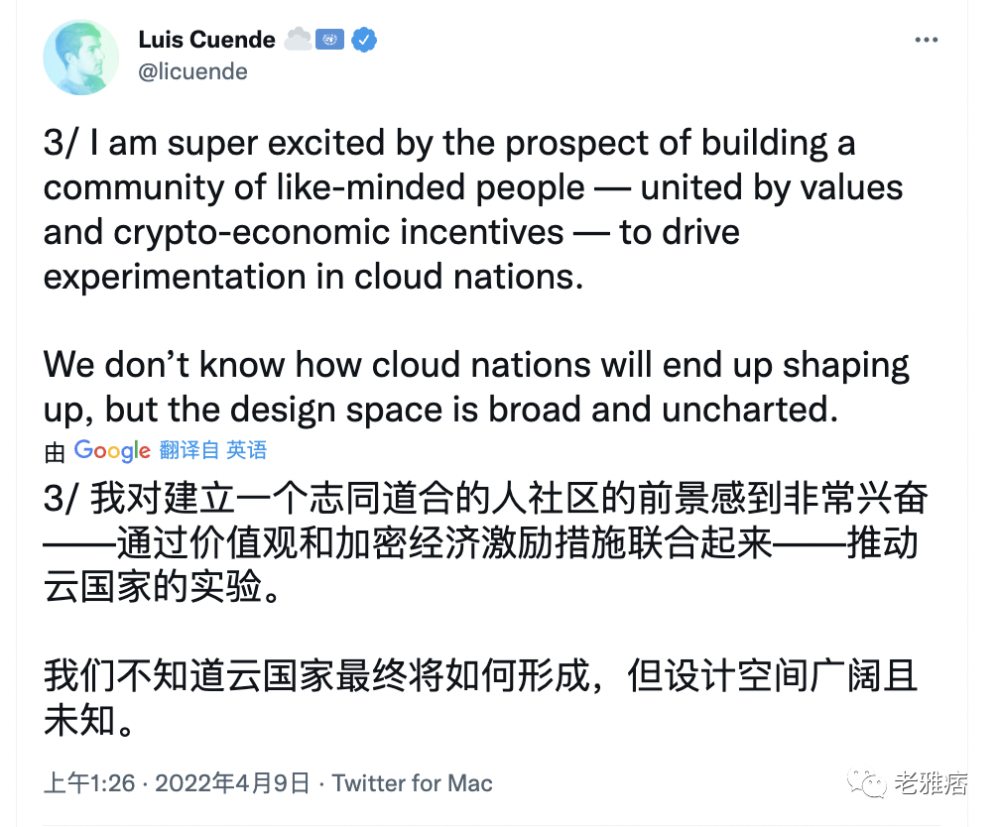
Task: Click the "Twitter for Mac" source label
Action: pyautogui.click(x=412, y=783)
